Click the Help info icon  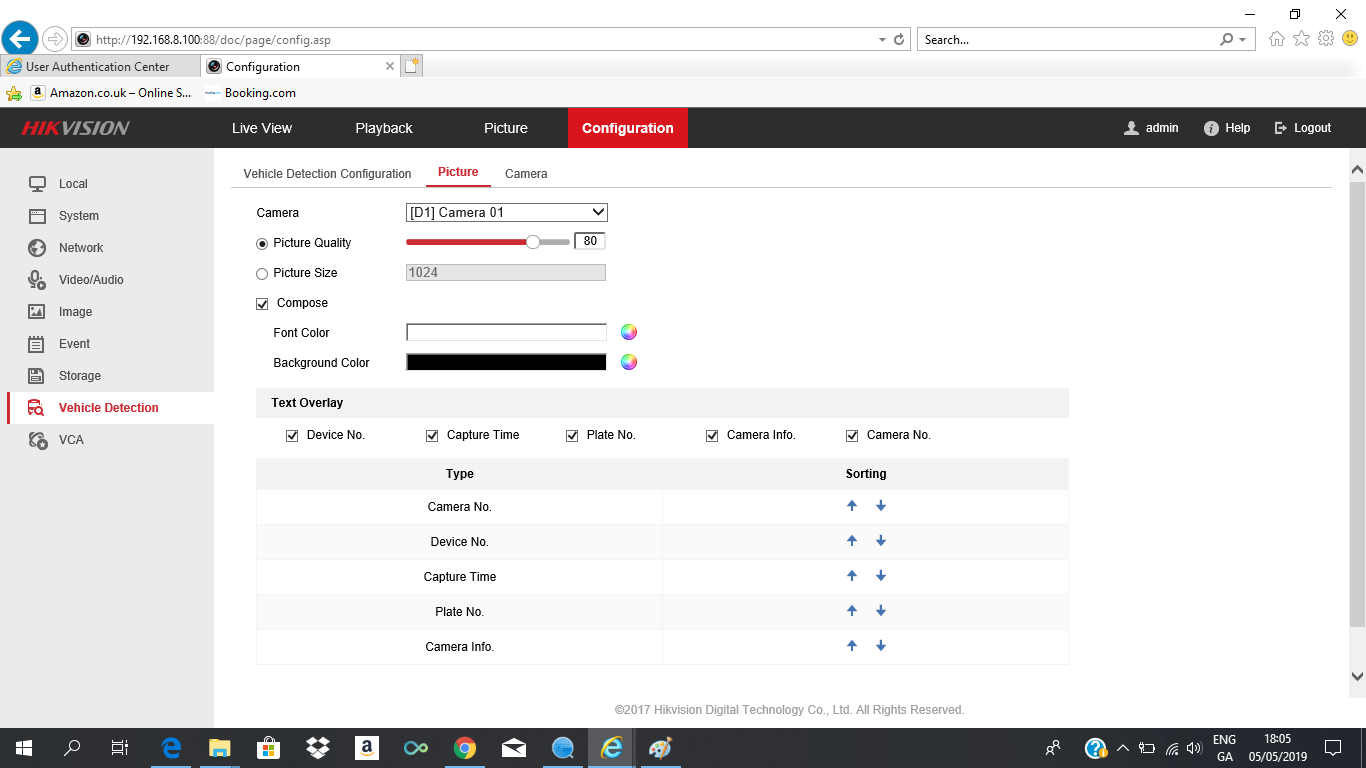1211,128
